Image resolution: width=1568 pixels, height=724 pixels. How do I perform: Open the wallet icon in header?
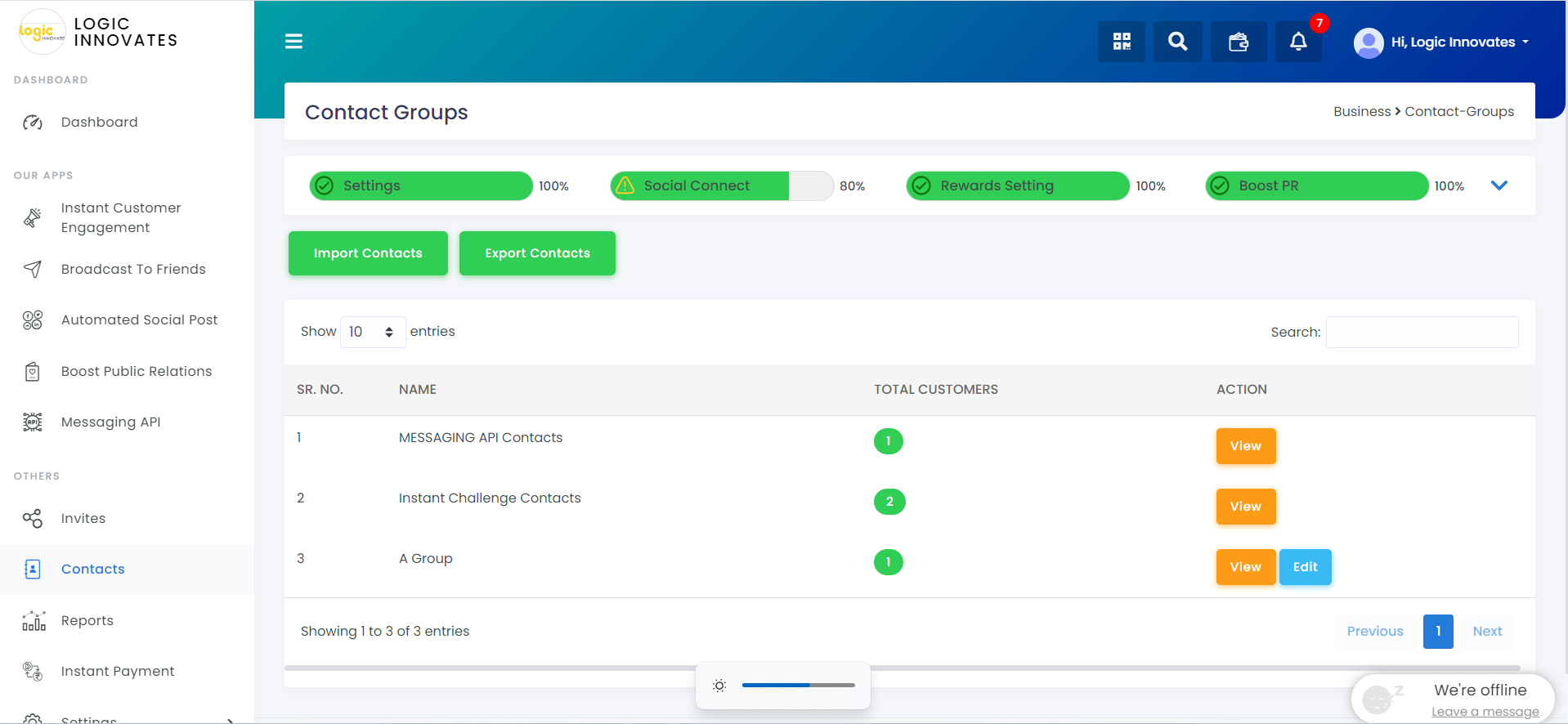coord(1239,42)
